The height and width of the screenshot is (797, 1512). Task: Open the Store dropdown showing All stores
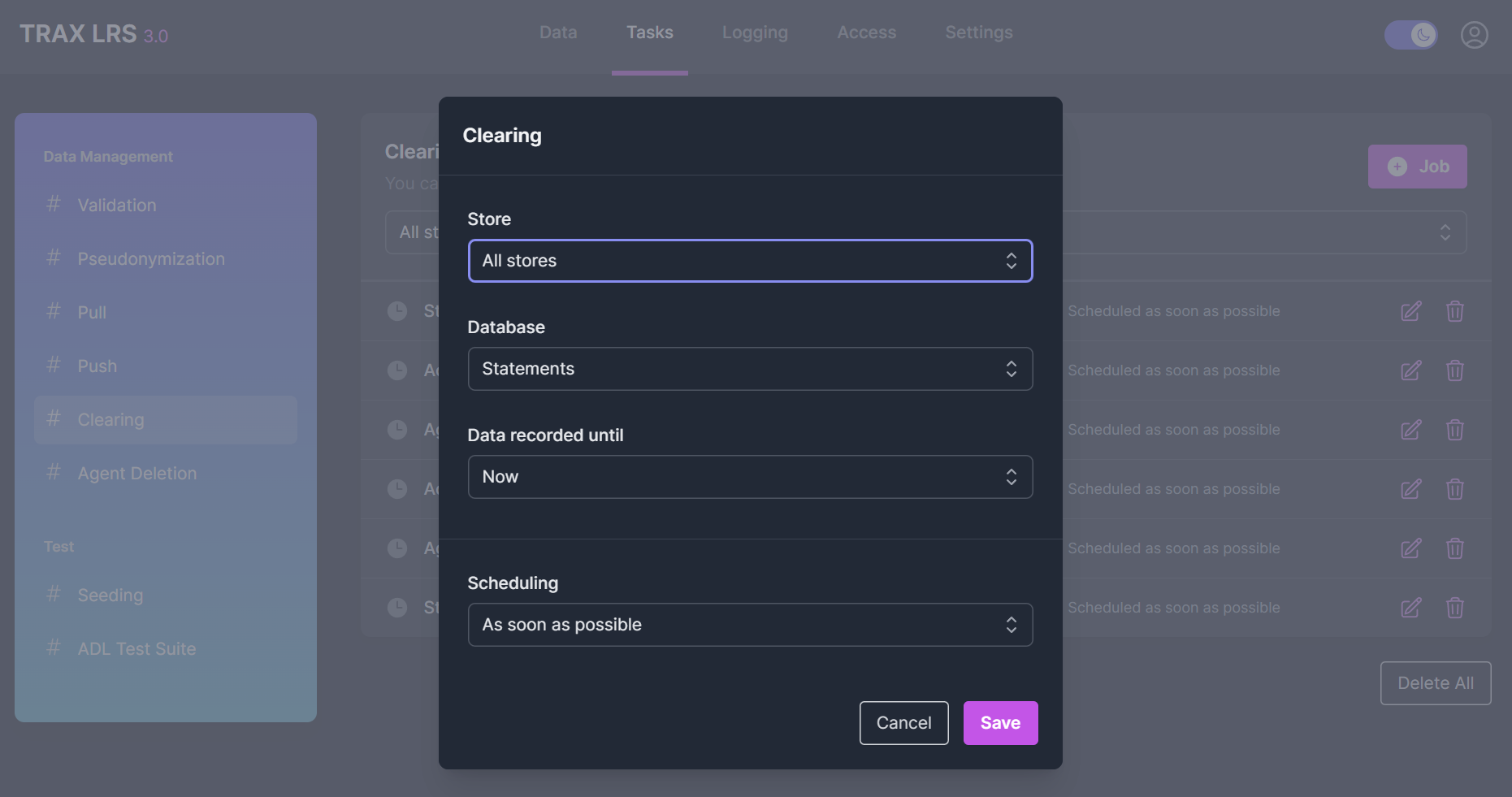click(x=749, y=261)
